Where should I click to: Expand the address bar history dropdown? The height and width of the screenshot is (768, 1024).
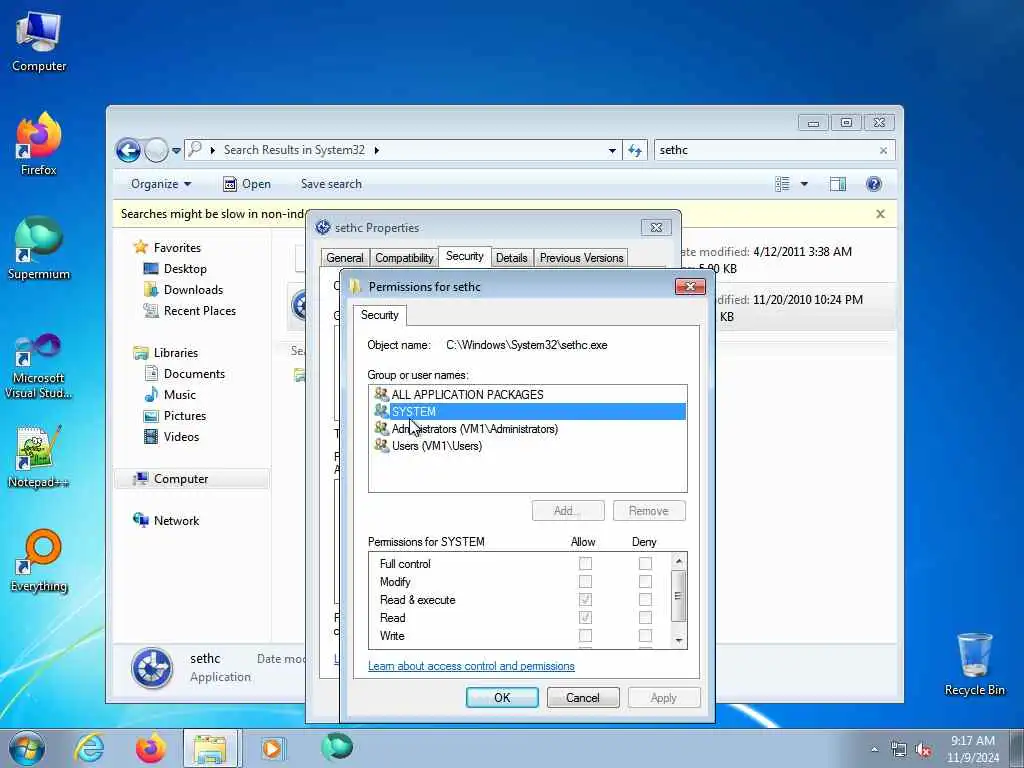(x=612, y=151)
